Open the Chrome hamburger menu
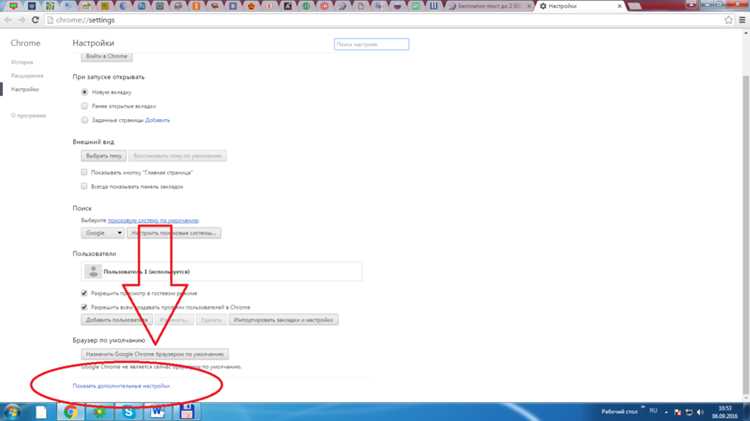This screenshot has height=421, width=750. point(742,20)
